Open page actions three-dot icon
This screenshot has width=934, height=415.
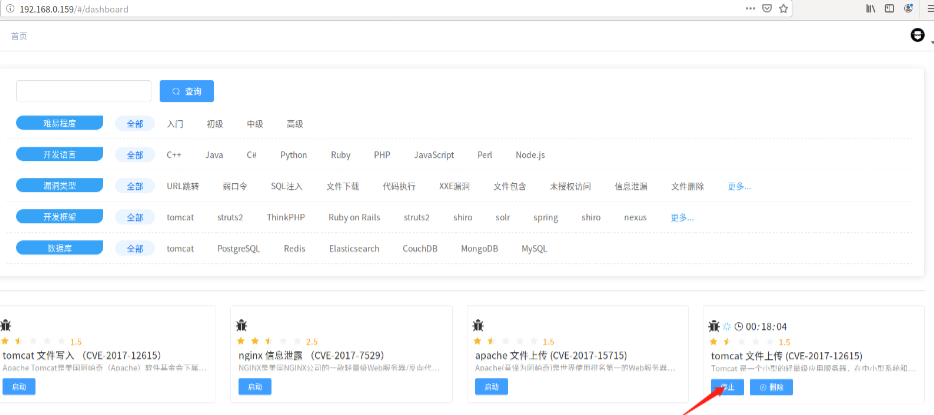click(750, 8)
